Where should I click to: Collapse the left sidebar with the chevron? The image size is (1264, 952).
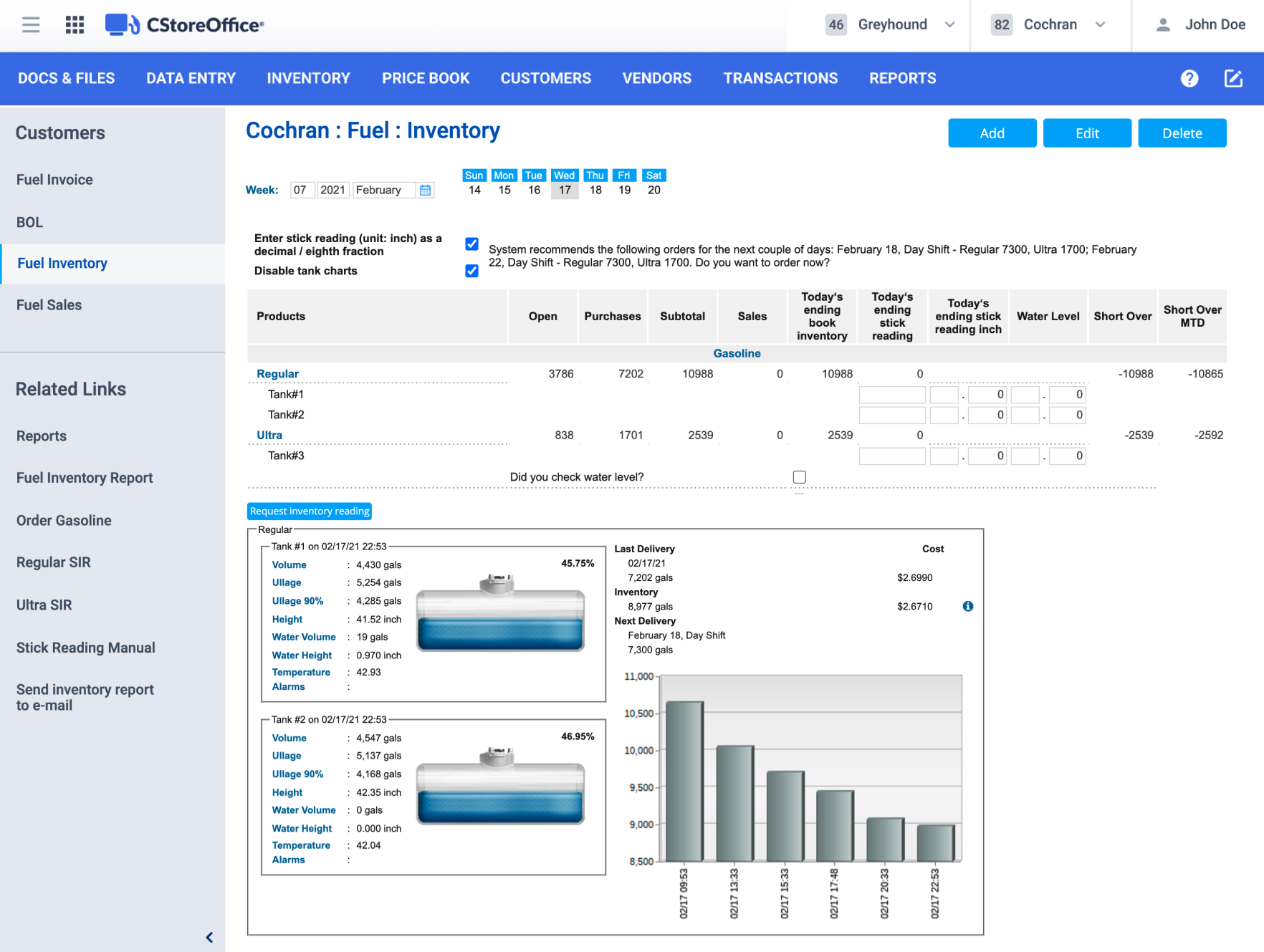tap(210, 937)
